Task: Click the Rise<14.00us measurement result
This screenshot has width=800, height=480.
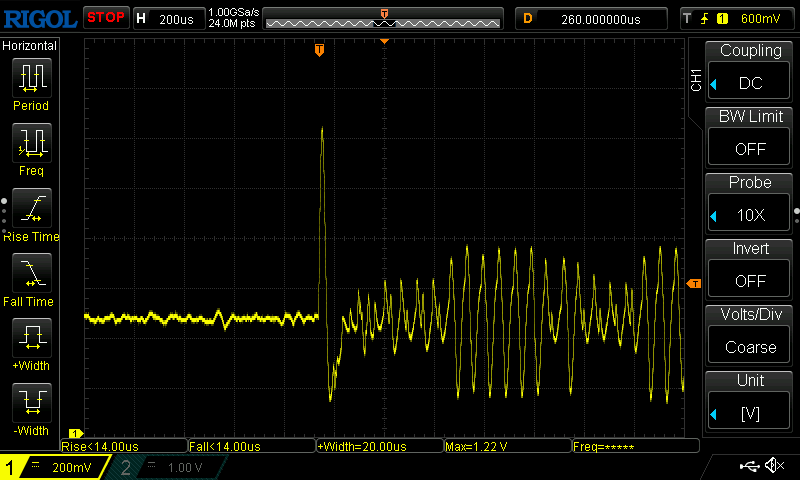Action: click(x=124, y=446)
